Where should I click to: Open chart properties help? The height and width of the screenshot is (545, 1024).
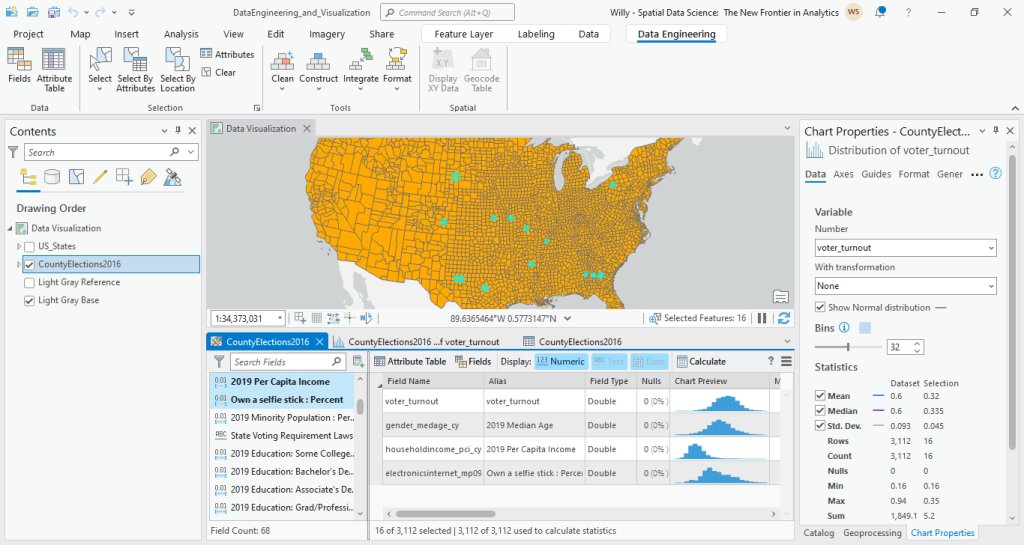[995, 174]
